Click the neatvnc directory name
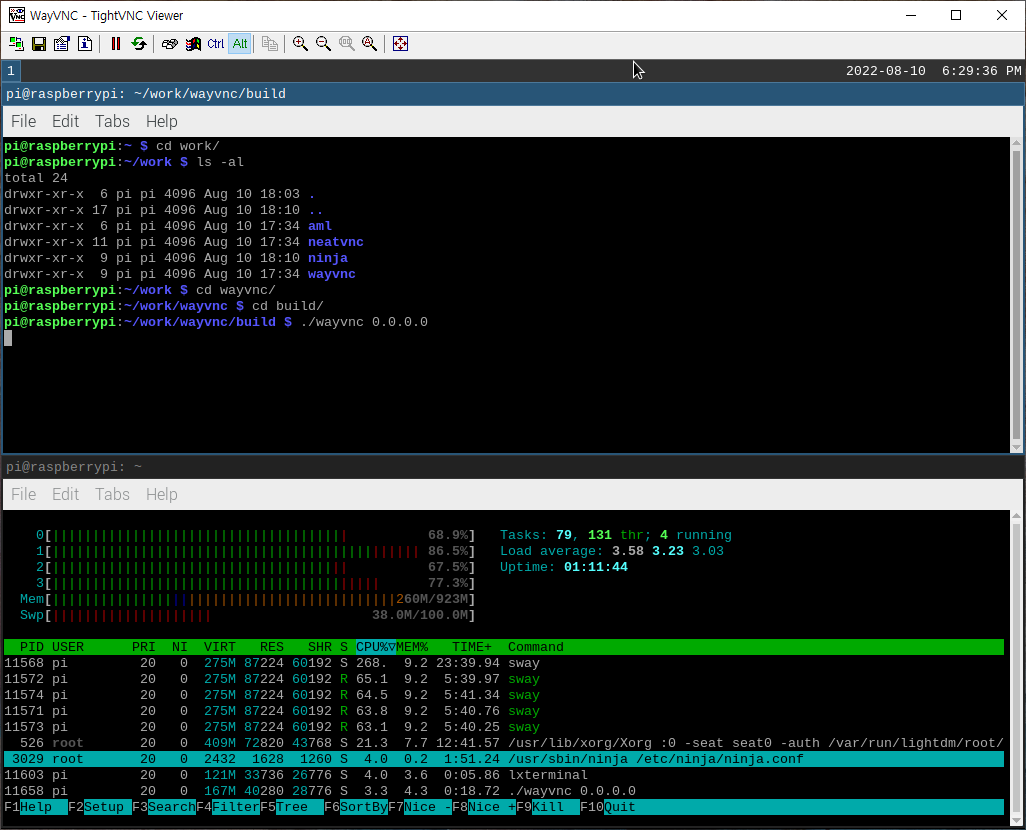 click(336, 242)
